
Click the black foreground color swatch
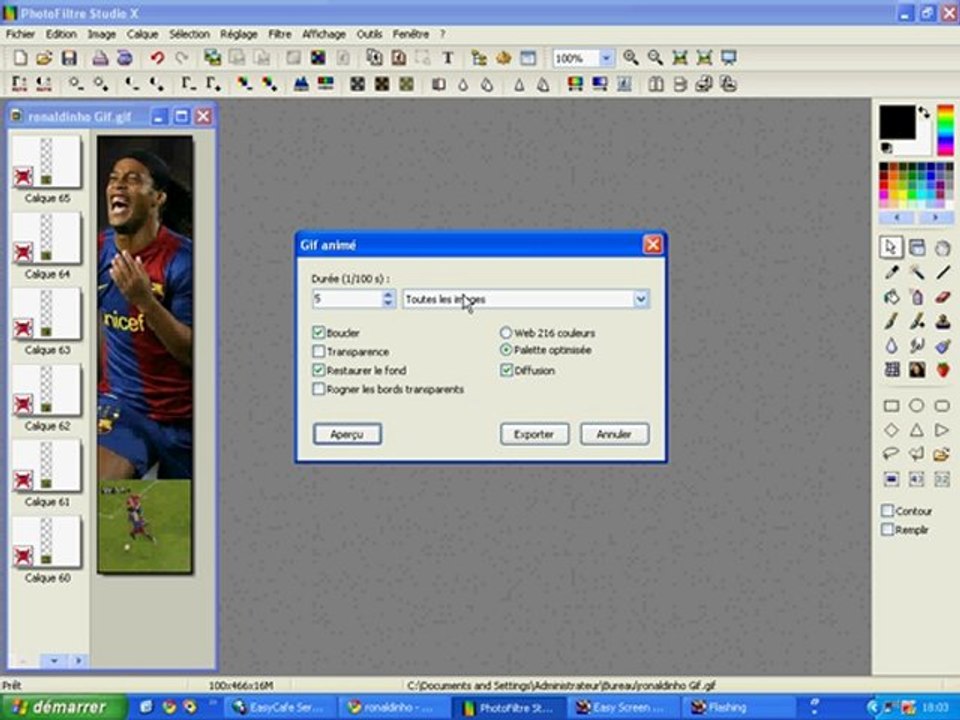tap(897, 122)
